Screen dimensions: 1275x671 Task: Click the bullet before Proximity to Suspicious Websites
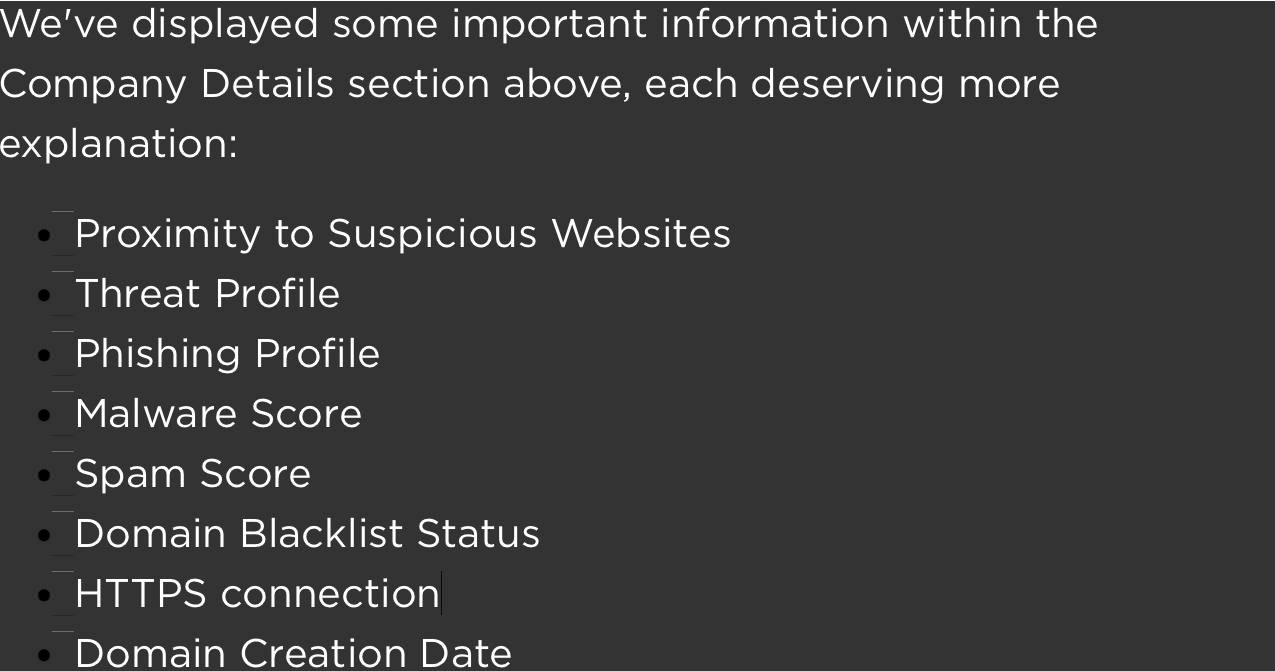pyautogui.click(x=44, y=235)
